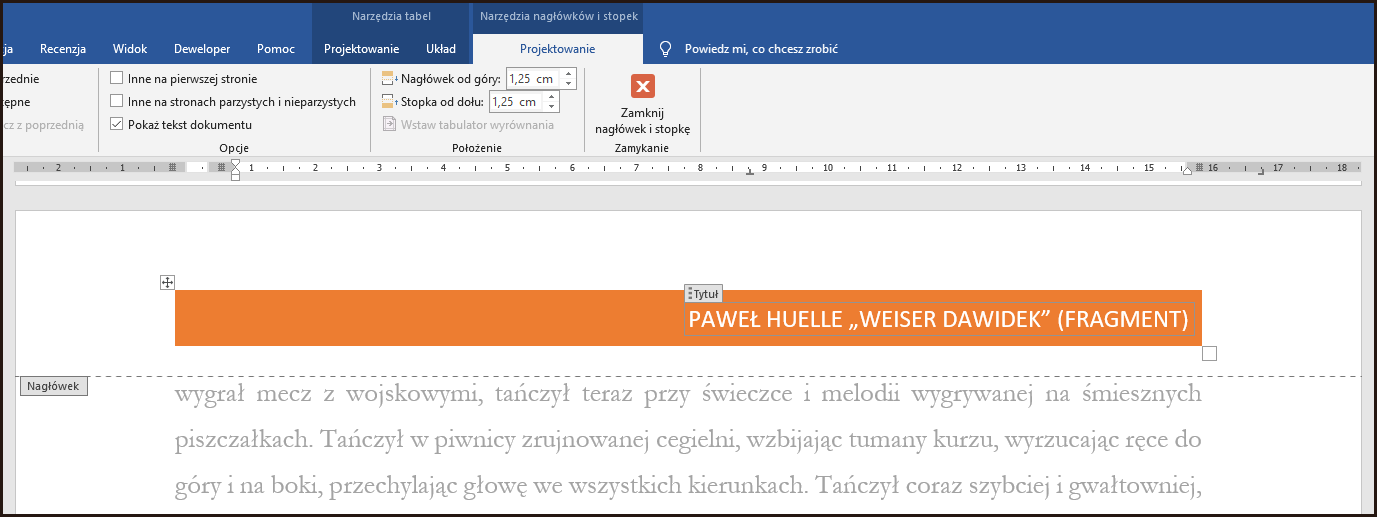Image resolution: width=1377 pixels, height=517 pixels.
Task: Open the Widok tab
Action: point(130,49)
